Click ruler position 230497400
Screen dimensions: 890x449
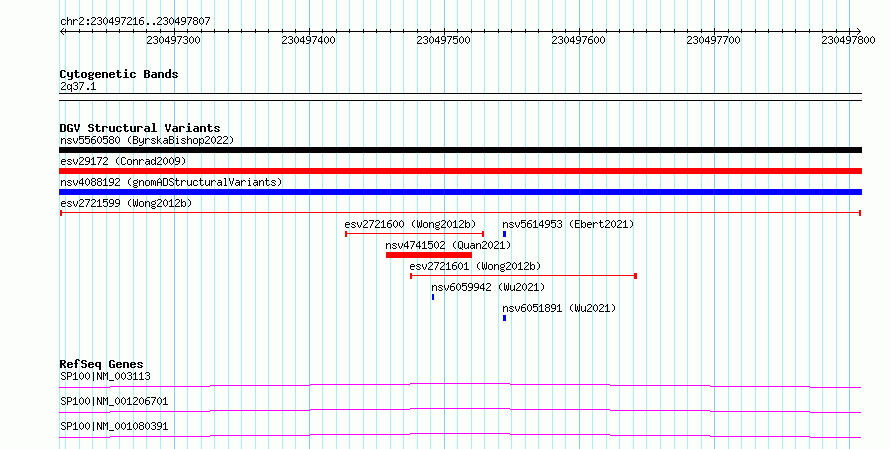coord(309,40)
